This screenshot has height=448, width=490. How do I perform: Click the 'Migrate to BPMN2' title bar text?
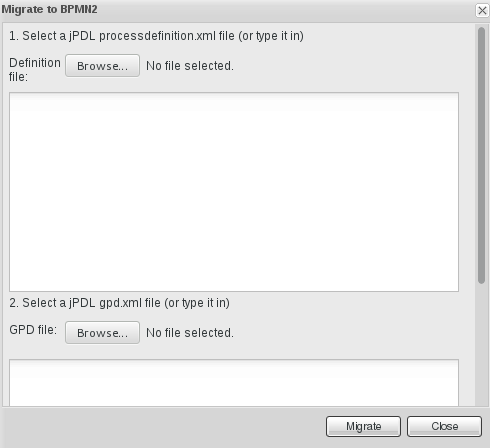tap(50, 9)
